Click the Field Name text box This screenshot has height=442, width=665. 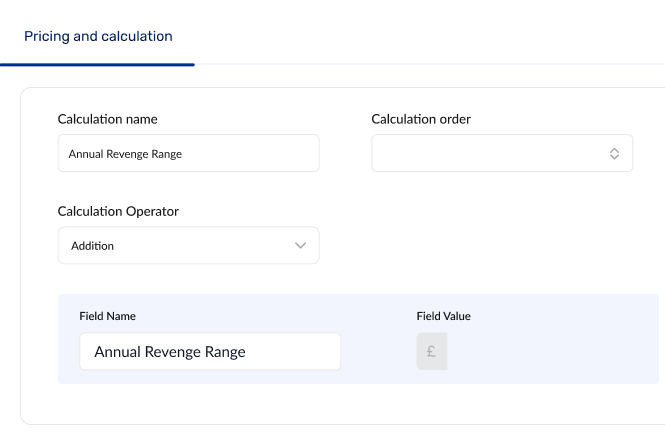(x=210, y=352)
